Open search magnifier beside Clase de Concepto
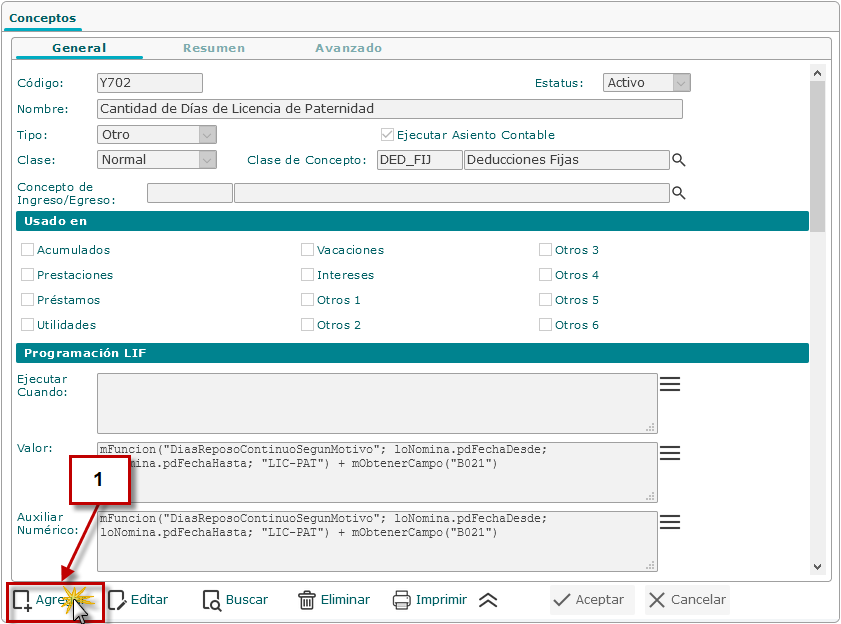This screenshot has width=841, height=624. point(679,160)
